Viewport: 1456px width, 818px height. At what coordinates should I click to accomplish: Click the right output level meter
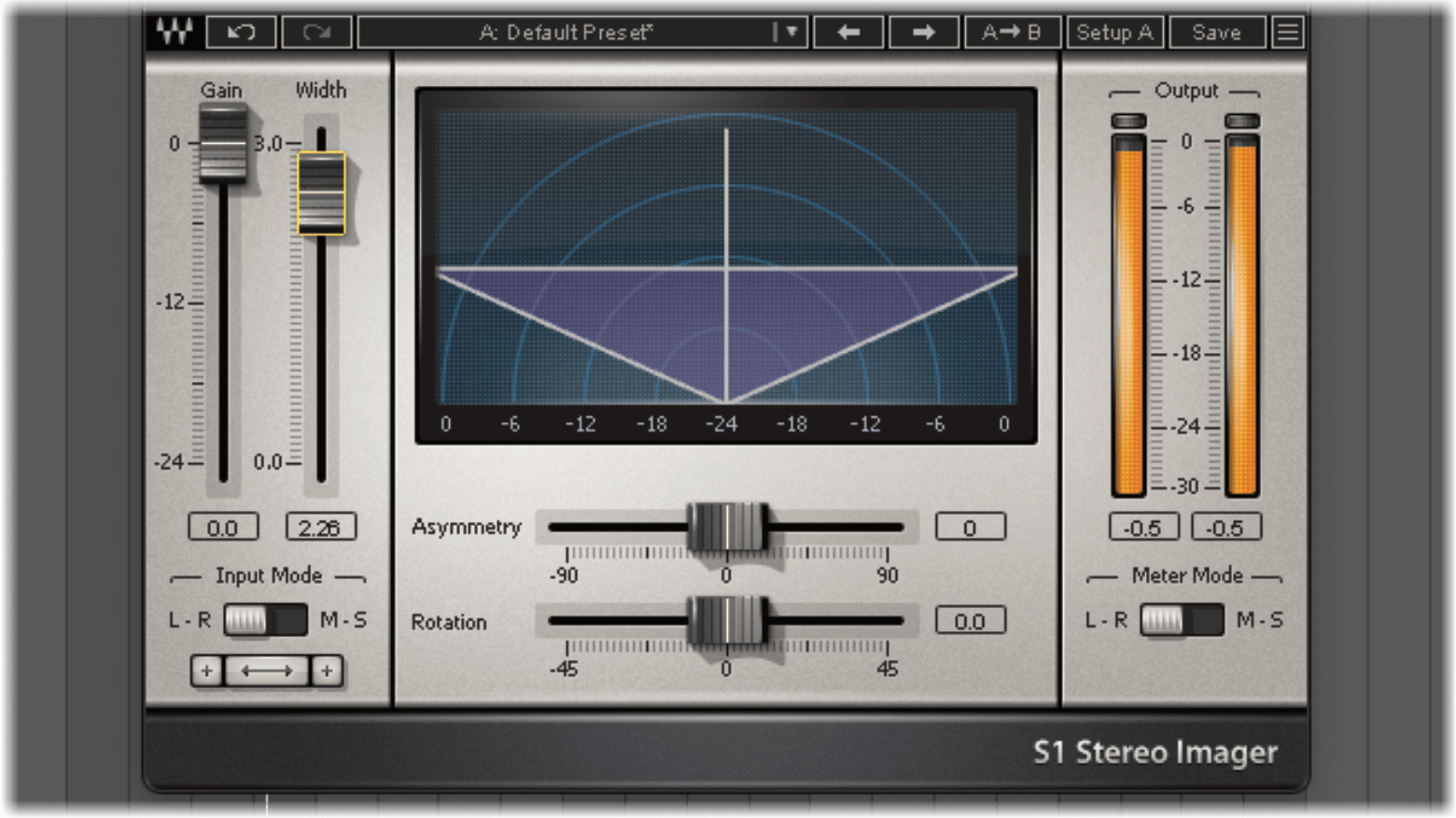tap(1242, 316)
